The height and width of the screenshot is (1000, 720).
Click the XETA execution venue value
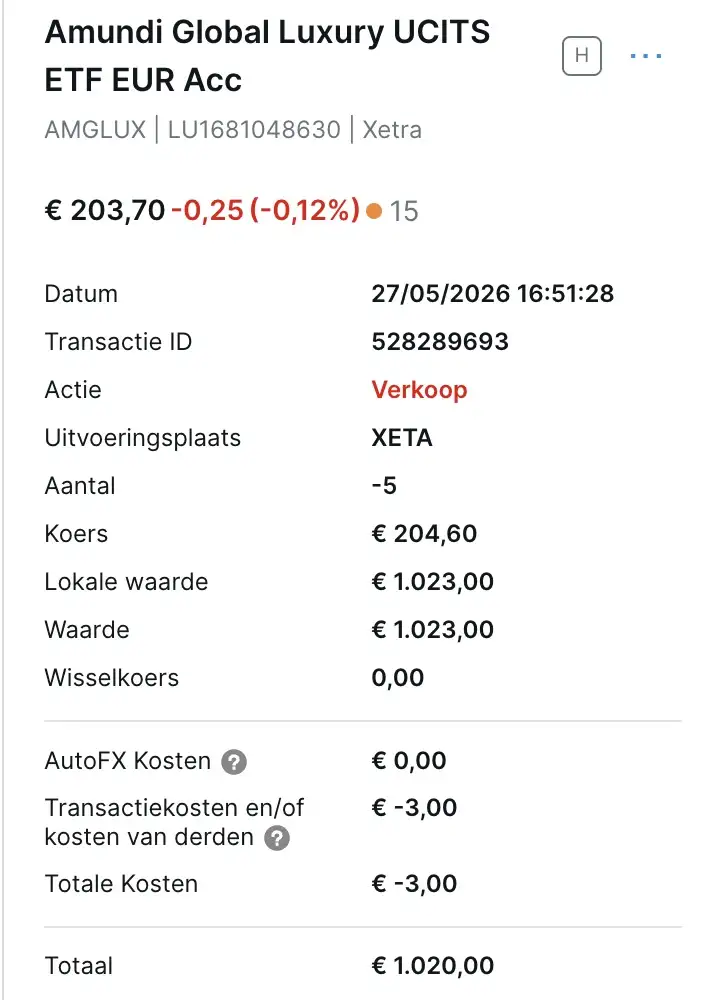(x=402, y=438)
